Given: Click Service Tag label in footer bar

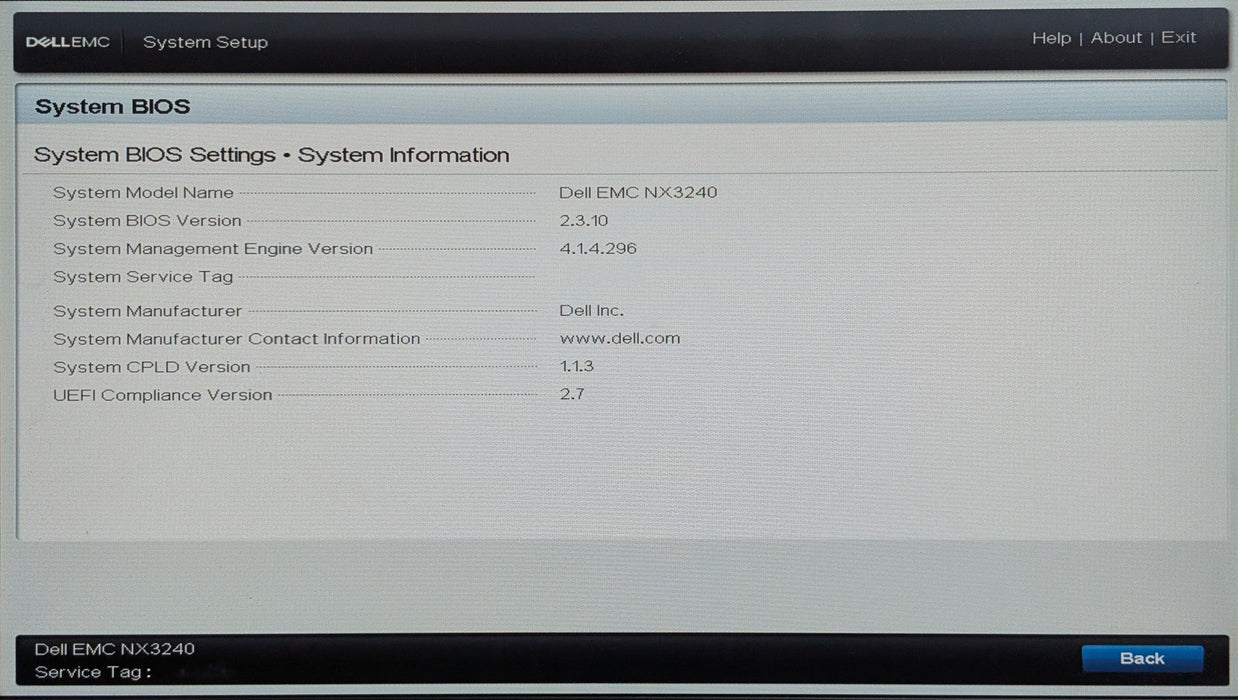Looking at the screenshot, I should click(x=93, y=672).
